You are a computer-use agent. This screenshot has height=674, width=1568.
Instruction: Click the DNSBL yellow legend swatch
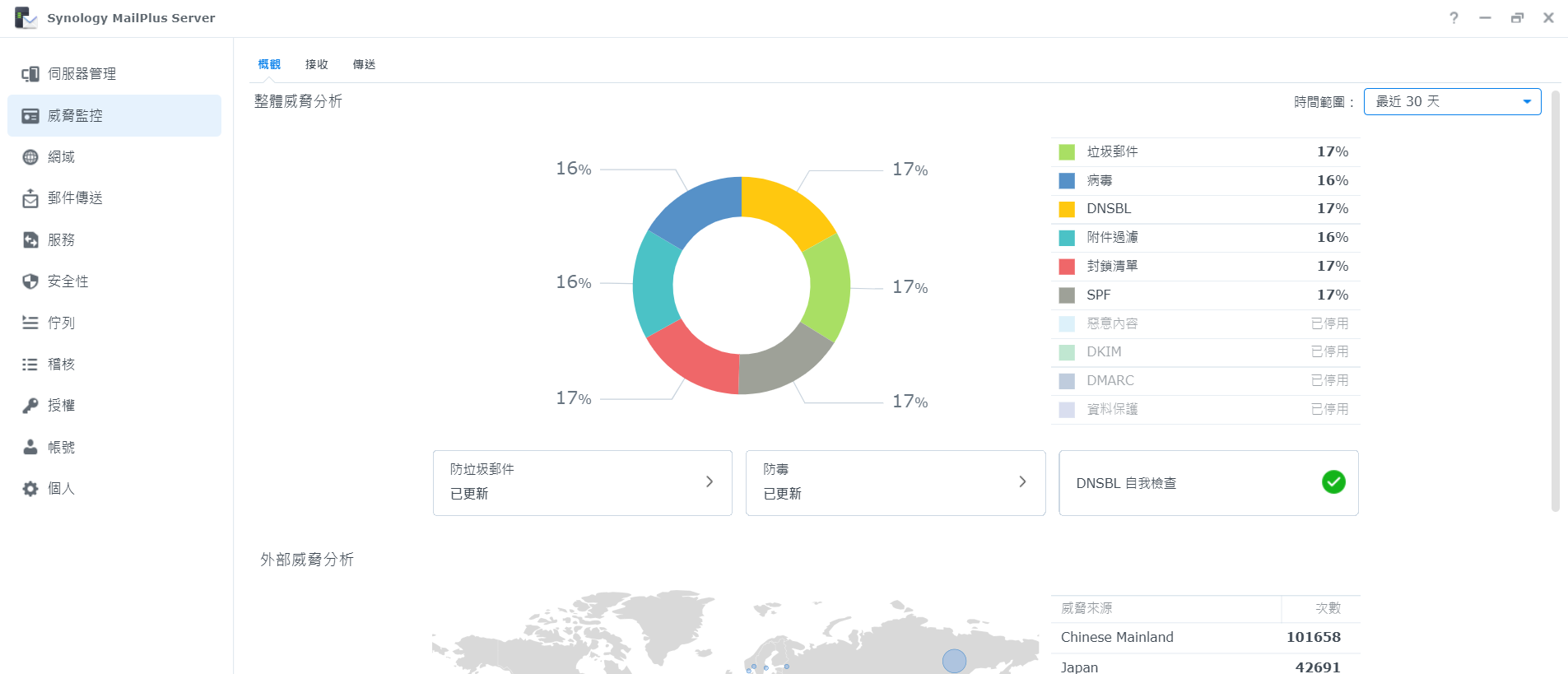tap(1067, 209)
